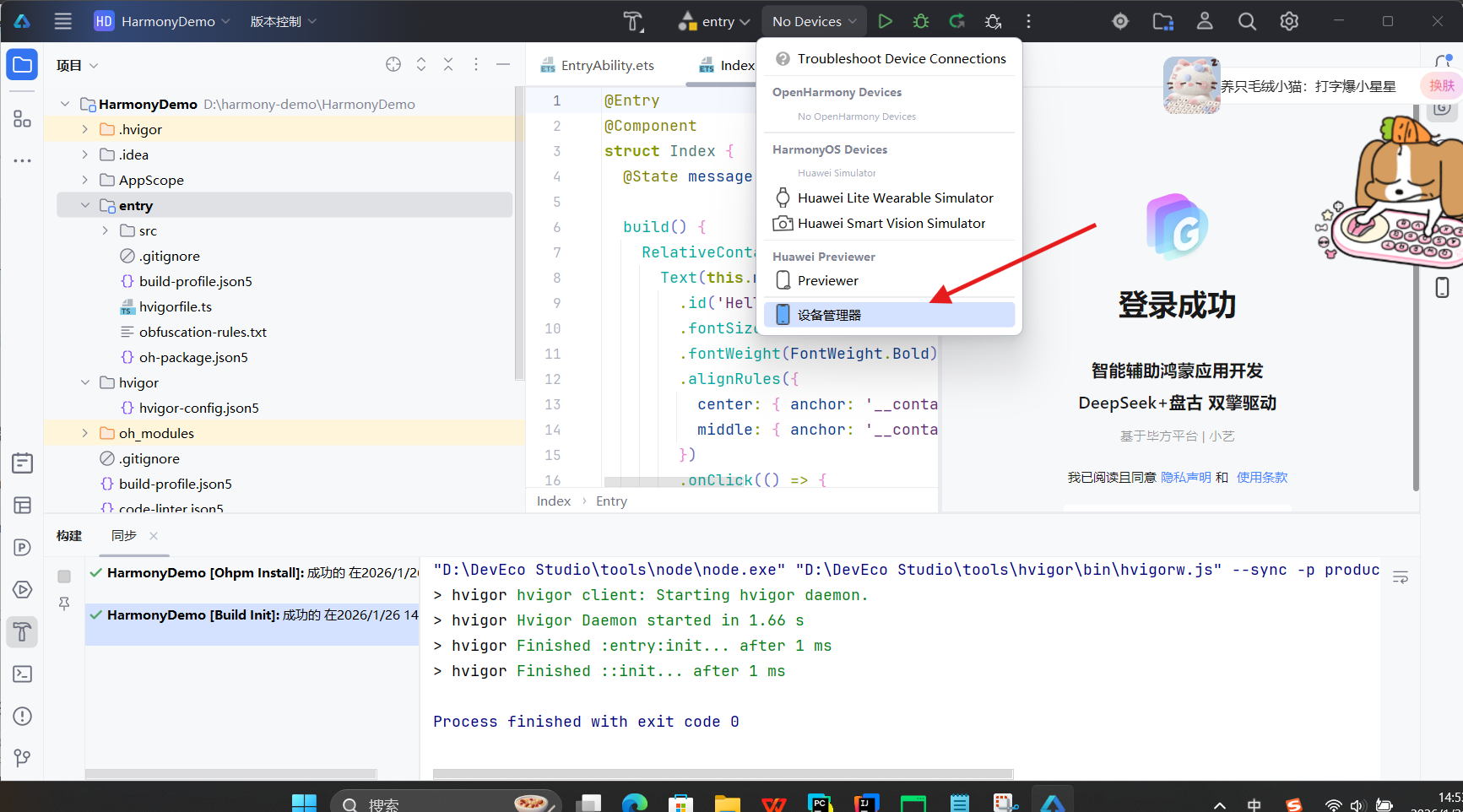
Task: Hide the project panel with minus icon
Action: (x=503, y=65)
